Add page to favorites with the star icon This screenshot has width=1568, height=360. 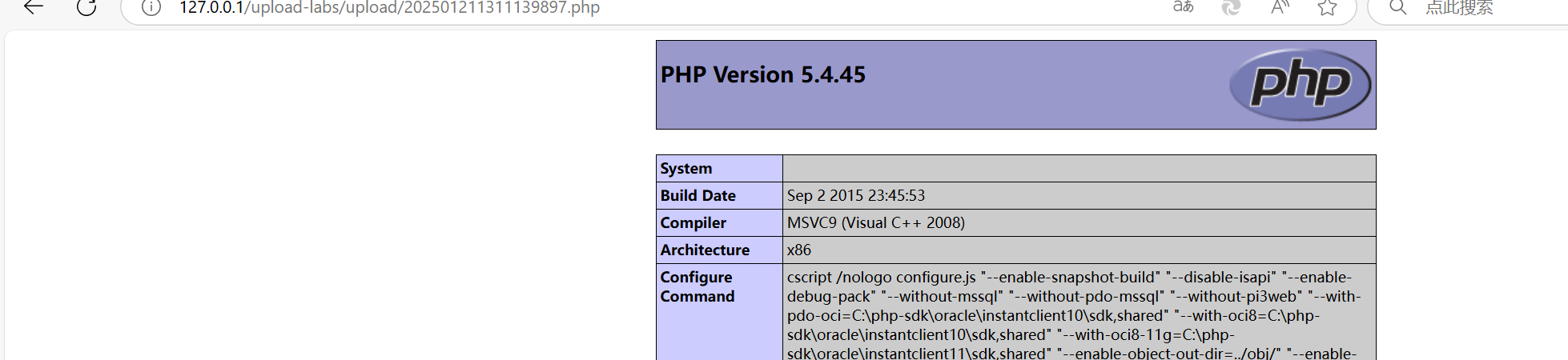(1328, 7)
